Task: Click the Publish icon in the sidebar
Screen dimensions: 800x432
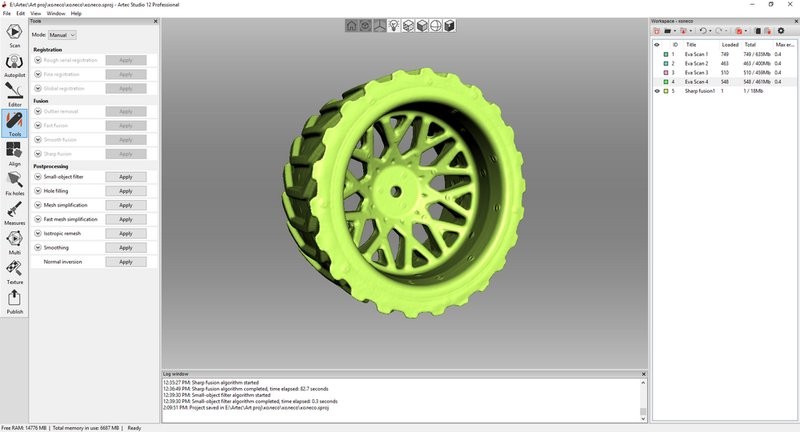Action: 14,301
